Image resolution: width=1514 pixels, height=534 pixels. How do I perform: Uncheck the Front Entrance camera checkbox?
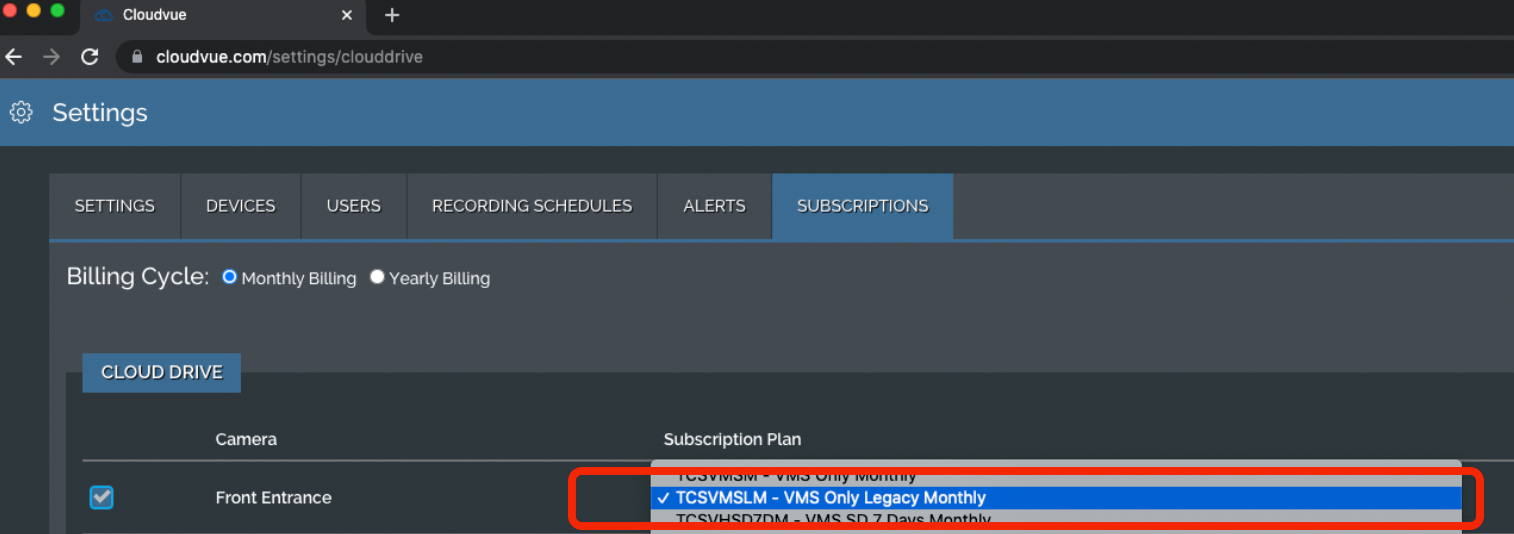point(101,497)
